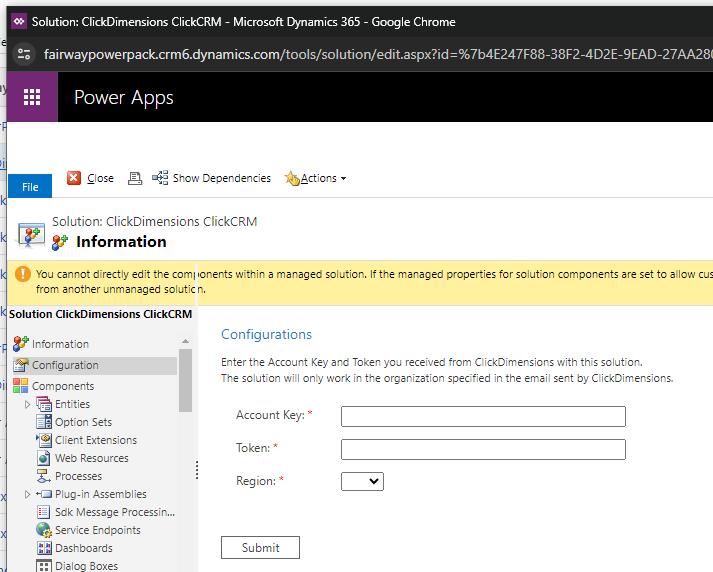This screenshot has height=572, width=713.
Task: Open the File tab
Action: pyautogui.click(x=30, y=186)
